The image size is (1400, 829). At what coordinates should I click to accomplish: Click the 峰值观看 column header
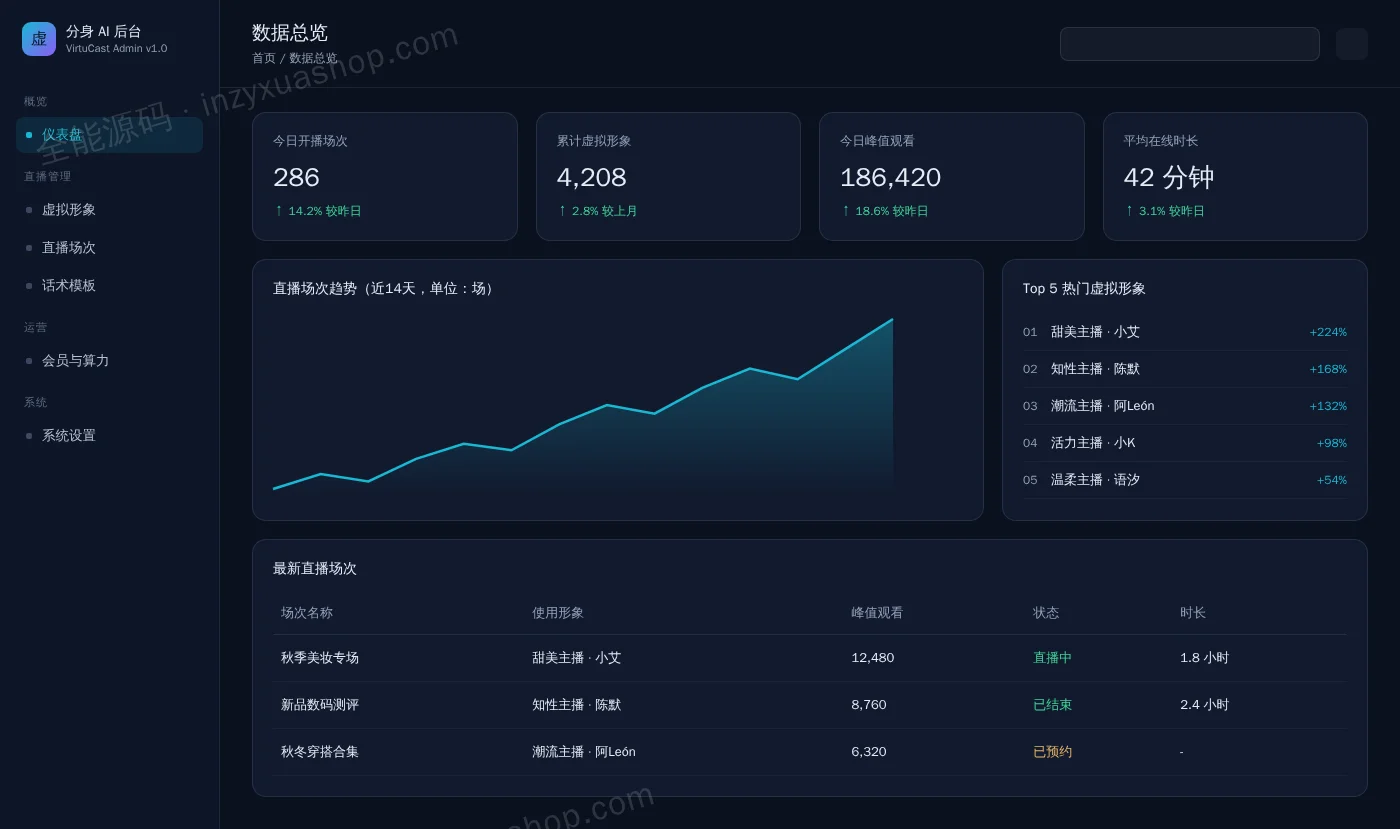877,613
